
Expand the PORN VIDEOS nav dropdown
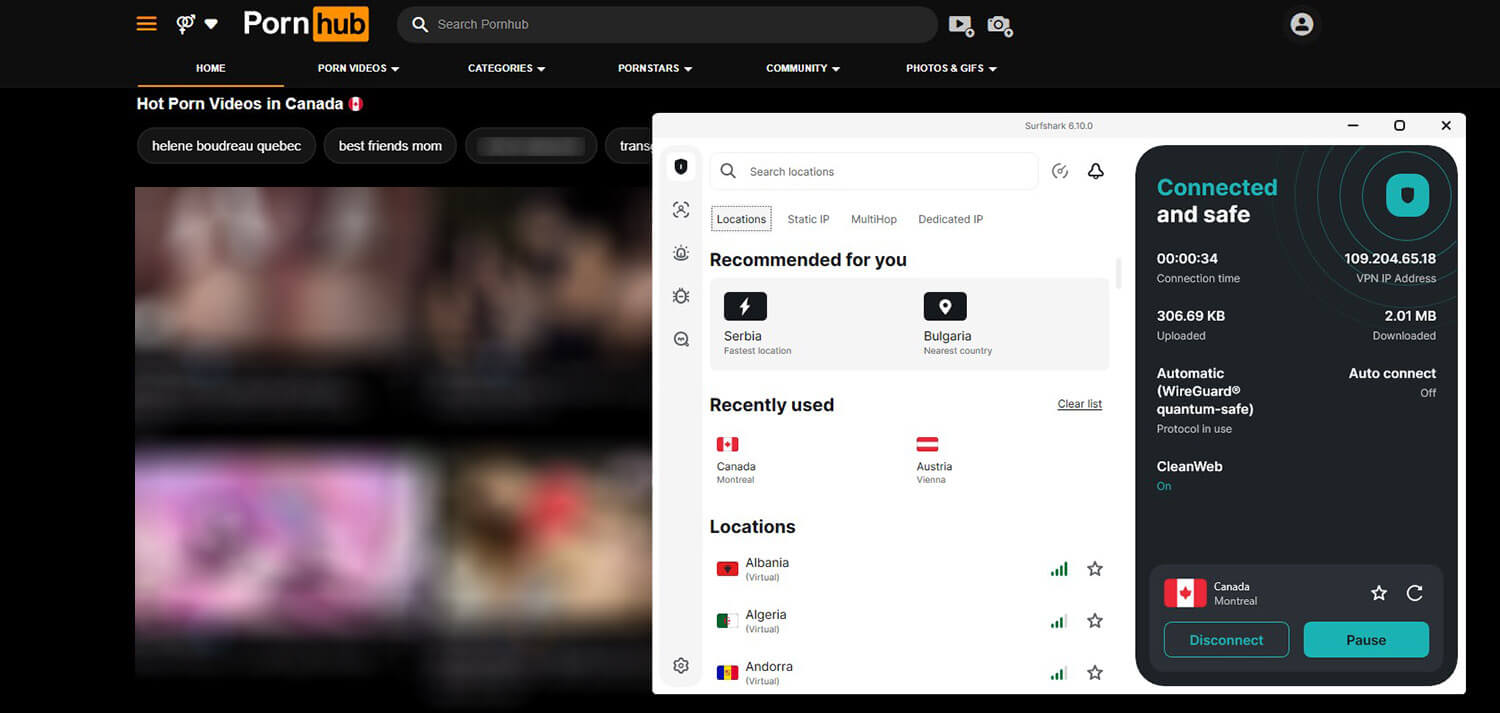359,68
